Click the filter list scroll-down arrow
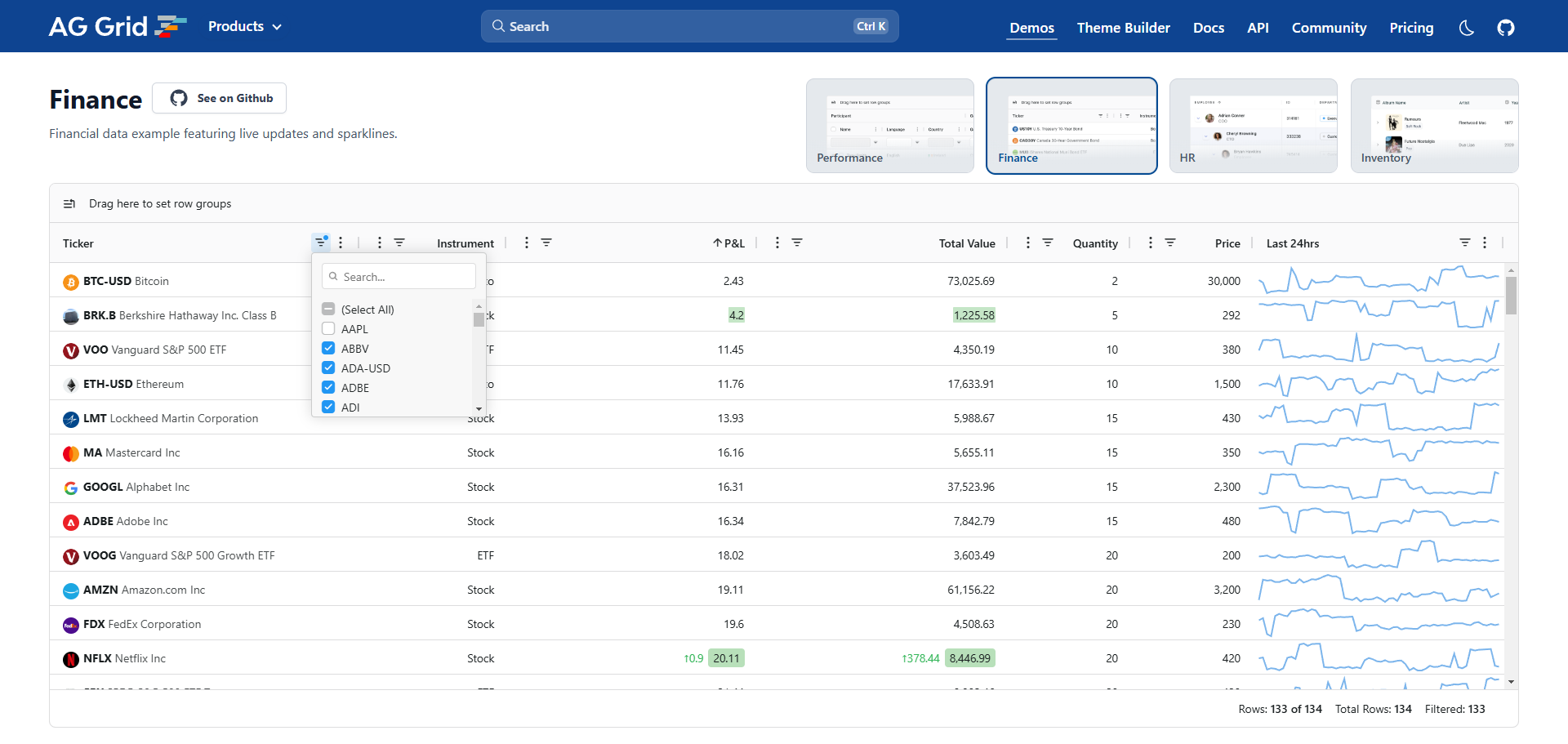This screenshot has height=744, width=1568. 479,408
